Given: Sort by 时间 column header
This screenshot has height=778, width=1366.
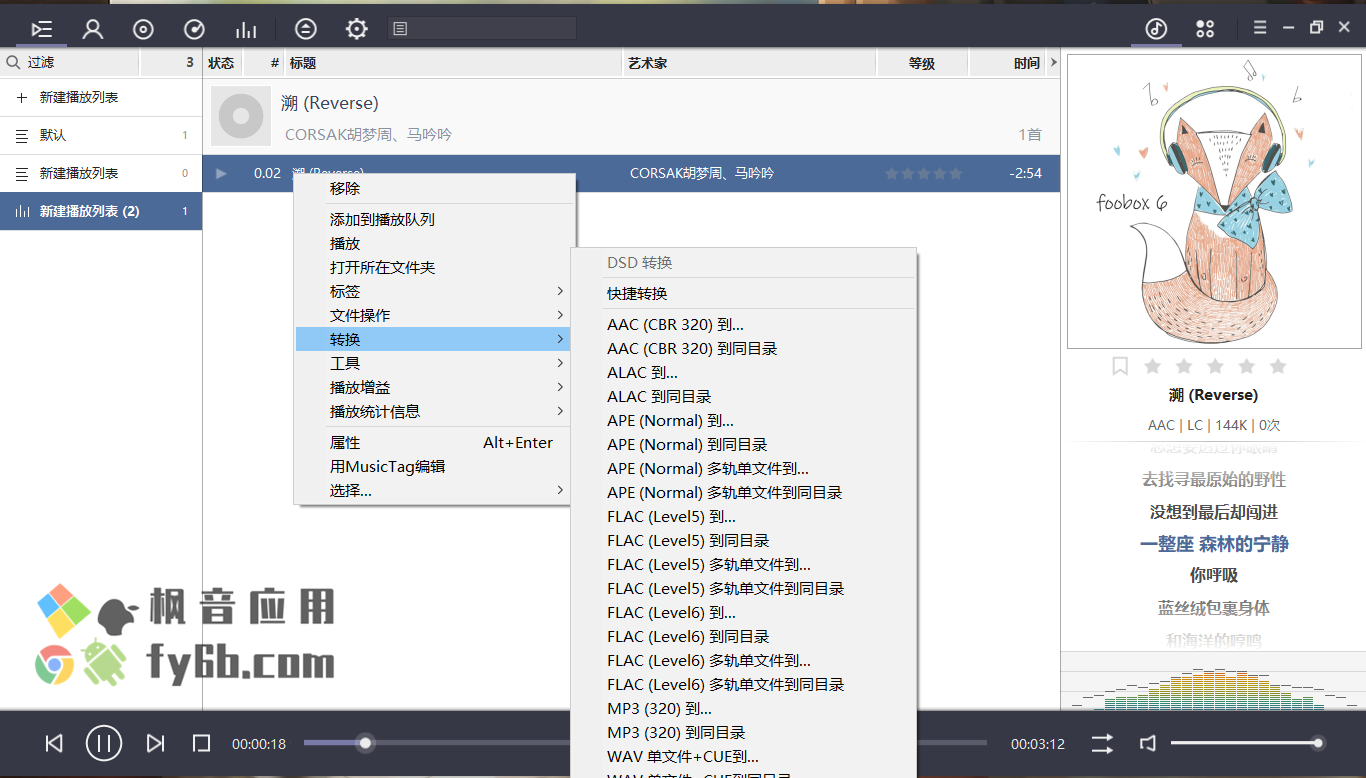Looking at the screenshot, I should coord(1008,63).
